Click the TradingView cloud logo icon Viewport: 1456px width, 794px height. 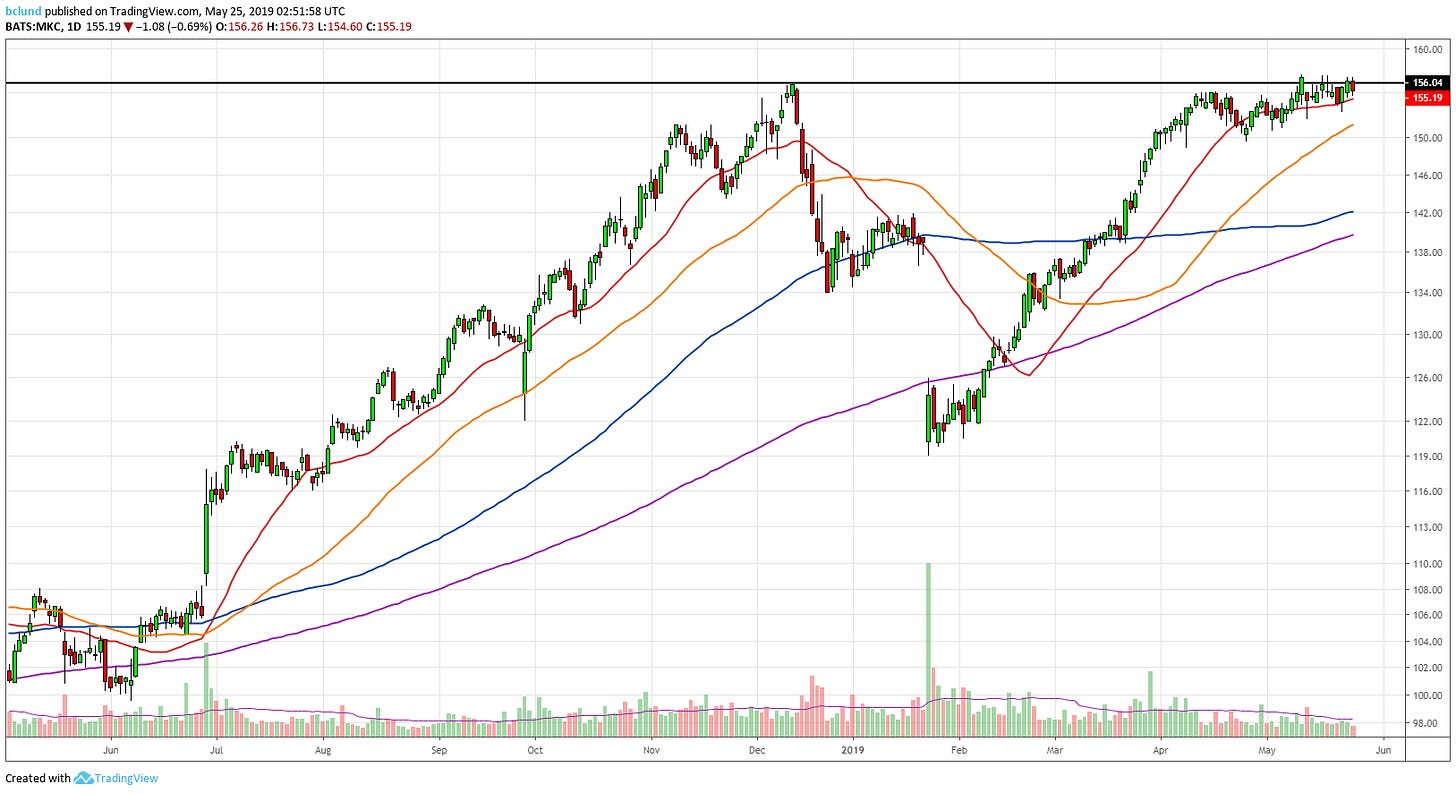(83, 778)
